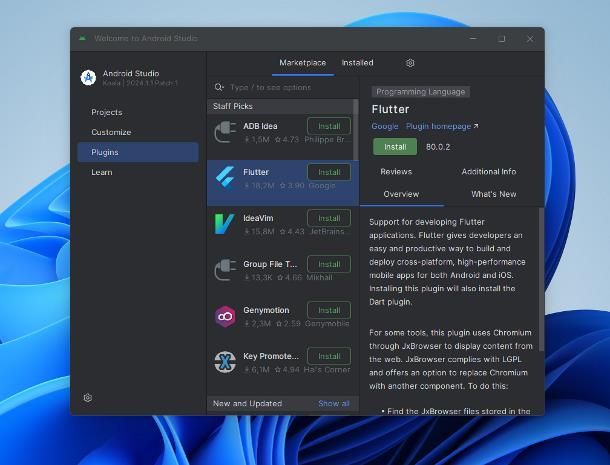Click the Programming Language tag
This screenshot has width=610, height=465.
point(421,92)
